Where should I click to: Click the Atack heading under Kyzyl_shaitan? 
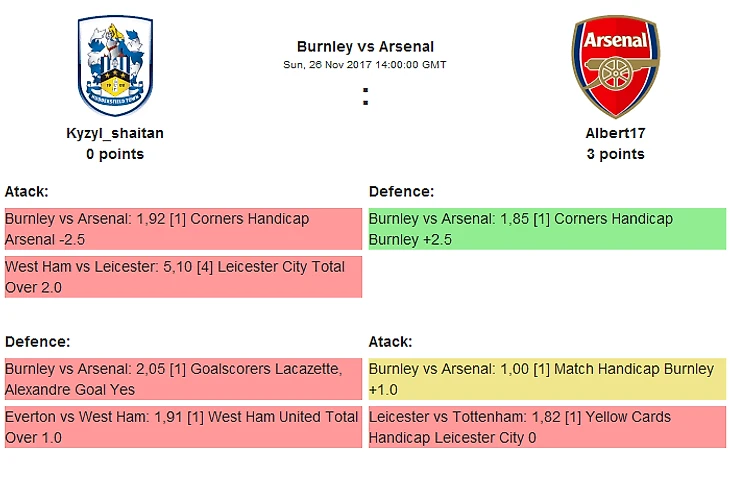[27, 191]
